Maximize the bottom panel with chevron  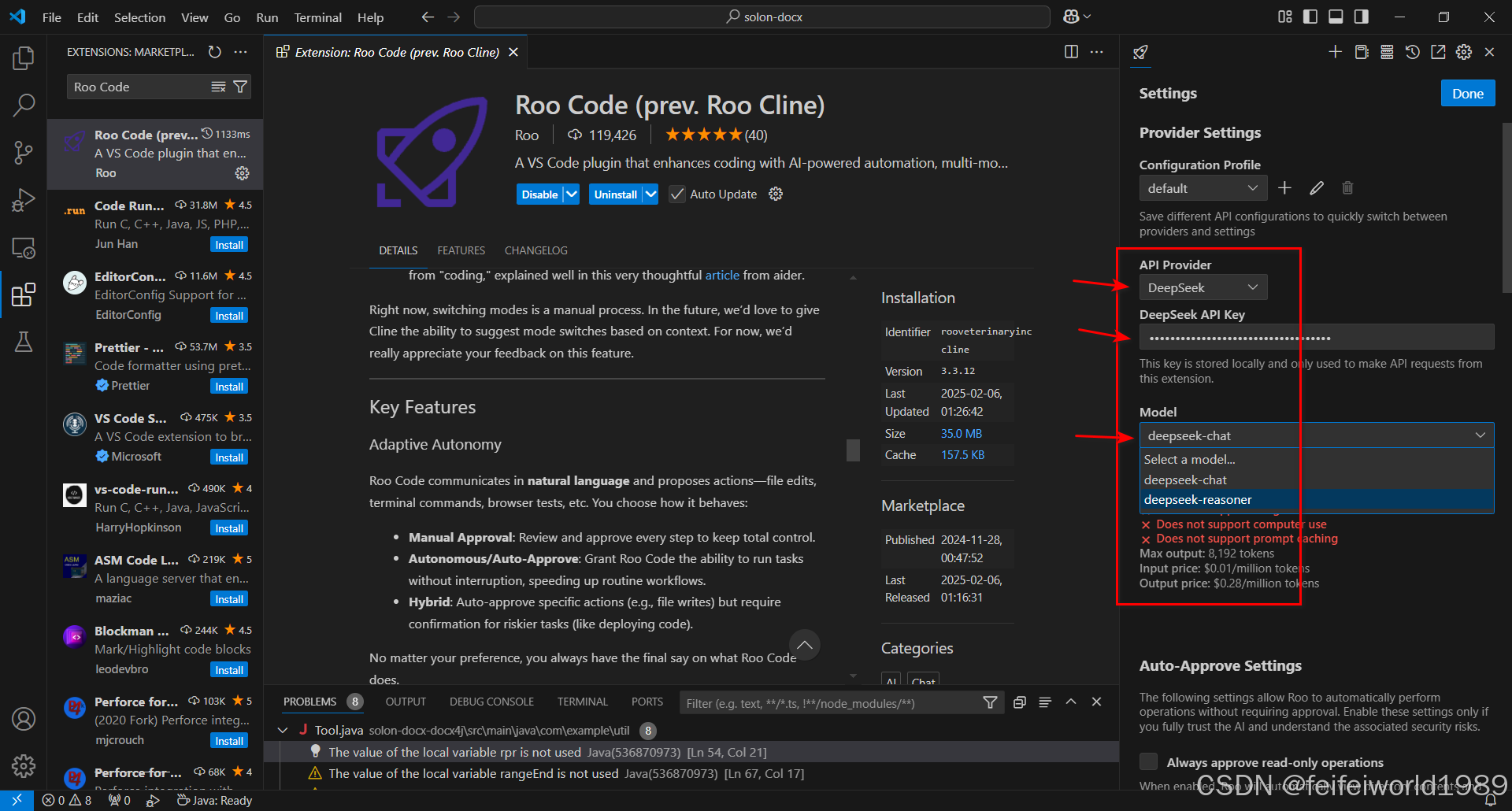1071,702
